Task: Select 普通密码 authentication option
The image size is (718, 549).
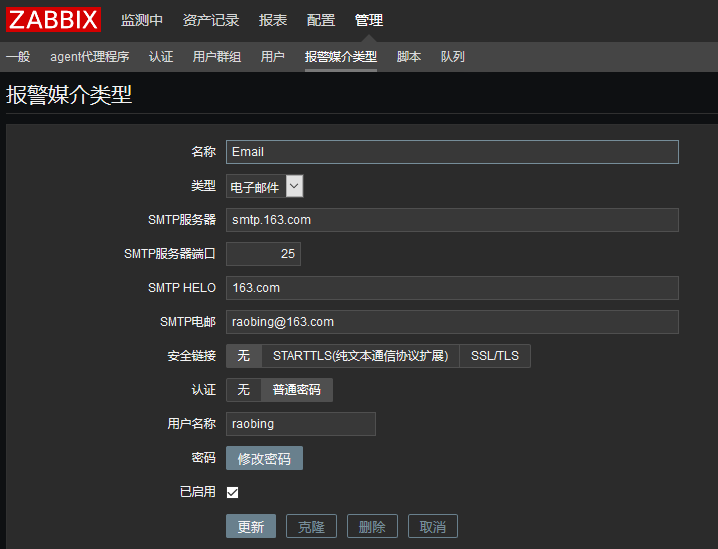Action: tap(297, 390)
